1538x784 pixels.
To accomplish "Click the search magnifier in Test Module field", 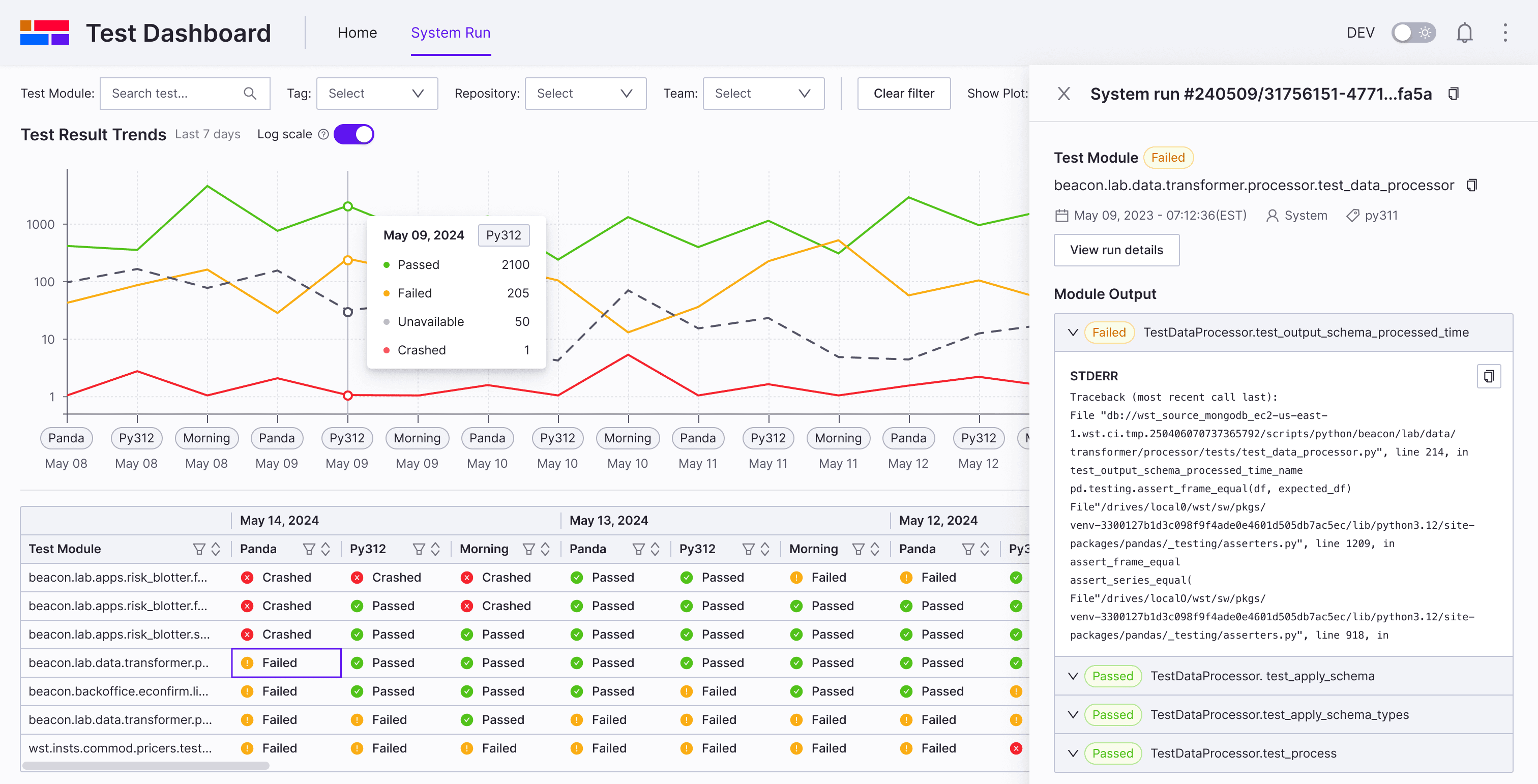I will tap(250, 94).
